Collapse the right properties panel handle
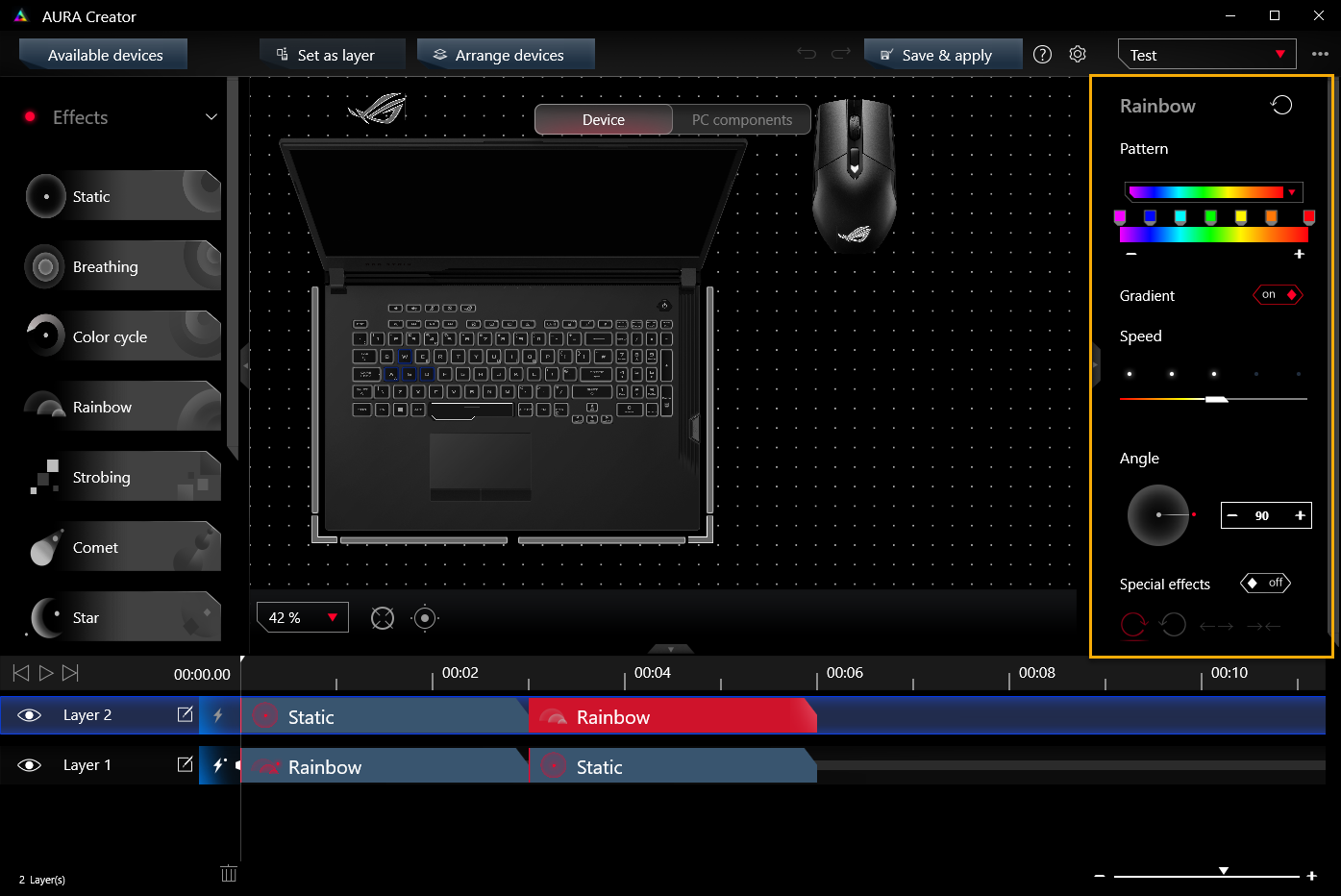1341x896 pixels. click(x=1096, y=364)
